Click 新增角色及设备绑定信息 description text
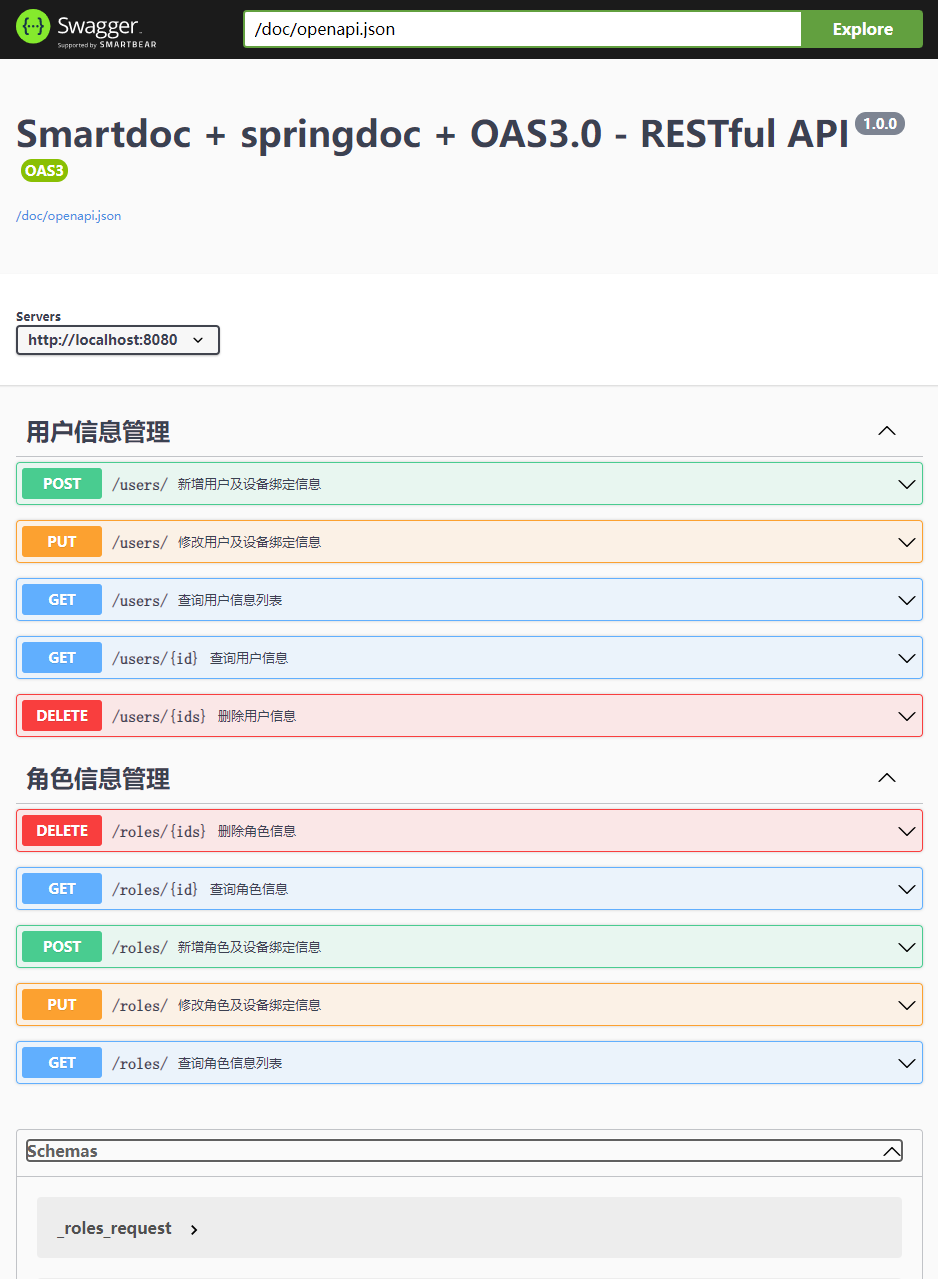This screenshot has height=1279, width=938. (x=249, y=947)
